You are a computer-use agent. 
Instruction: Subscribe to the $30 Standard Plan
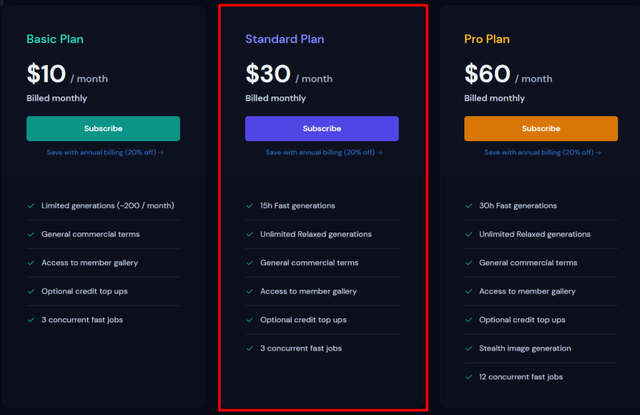click(321, 129)
